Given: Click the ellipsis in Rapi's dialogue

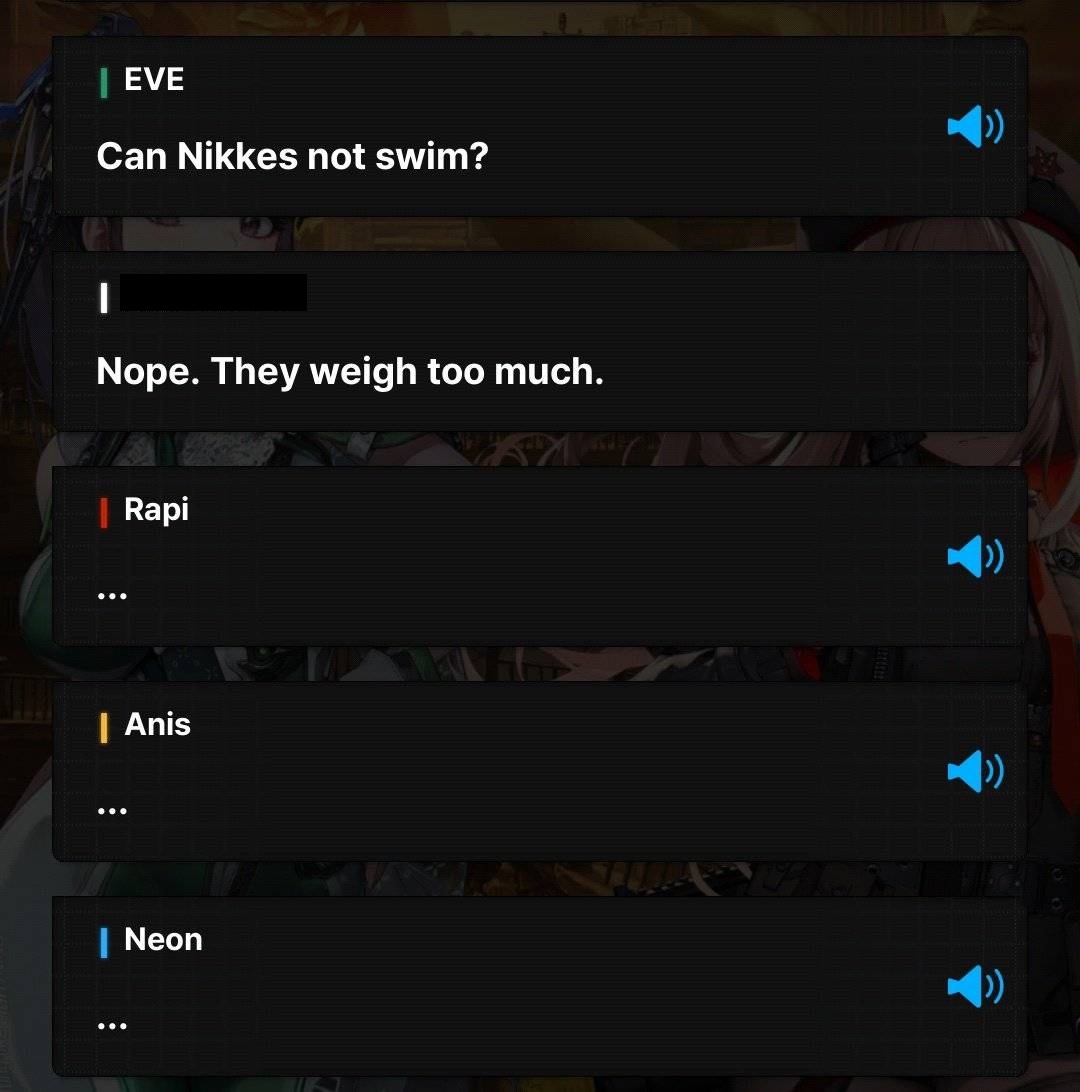Looking at the screenshot, I should pos(112,595).
